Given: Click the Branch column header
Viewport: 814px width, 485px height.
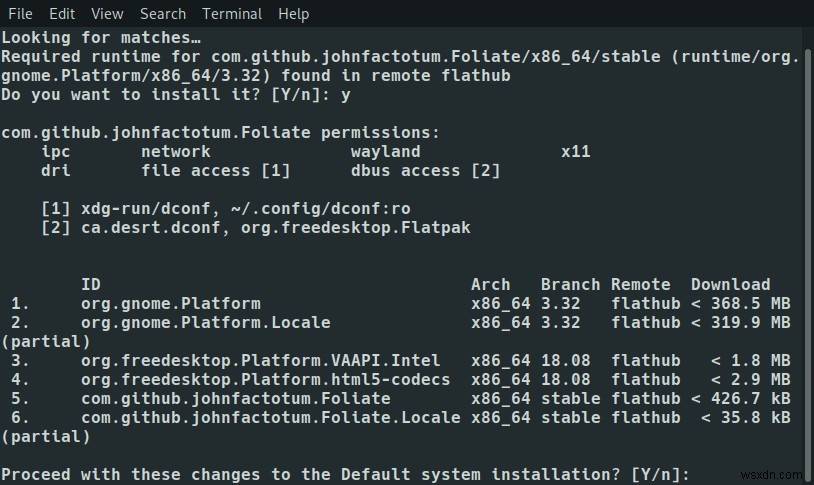Looking at the screenshot, I should 570,285.
